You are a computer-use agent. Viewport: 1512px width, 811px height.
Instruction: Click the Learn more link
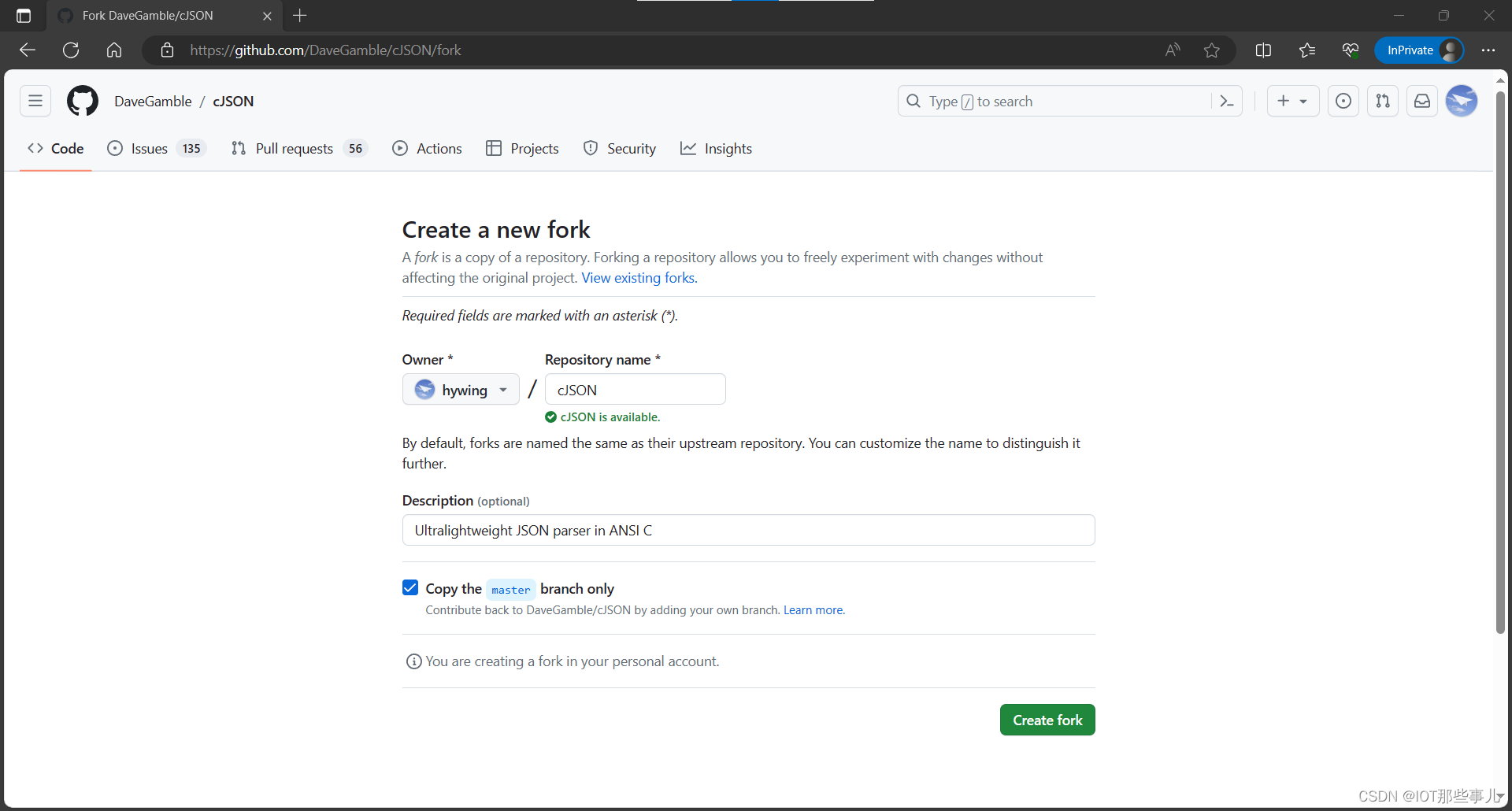point(814,610)
